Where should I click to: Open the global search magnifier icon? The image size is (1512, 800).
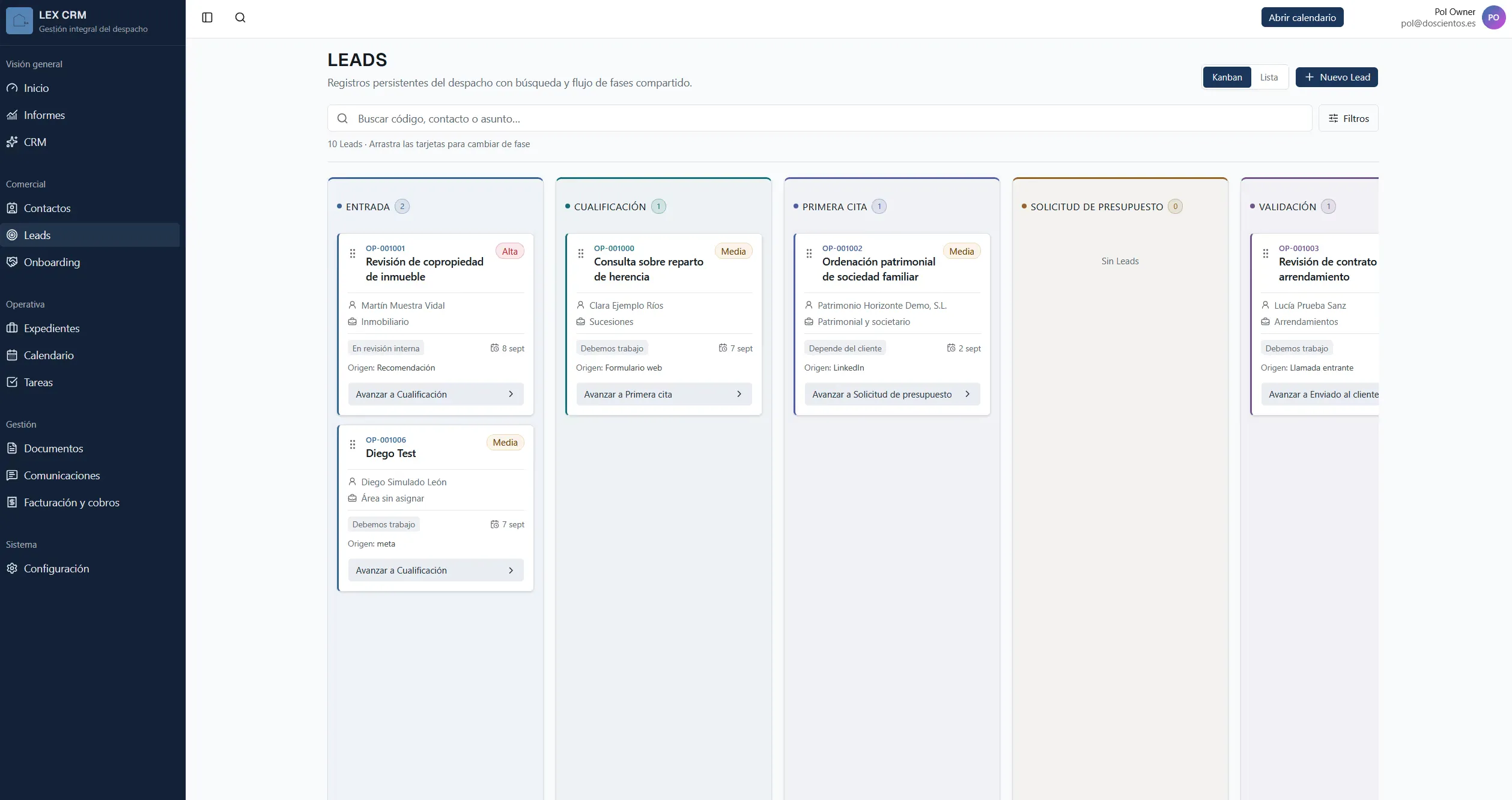tap(240, 17)
